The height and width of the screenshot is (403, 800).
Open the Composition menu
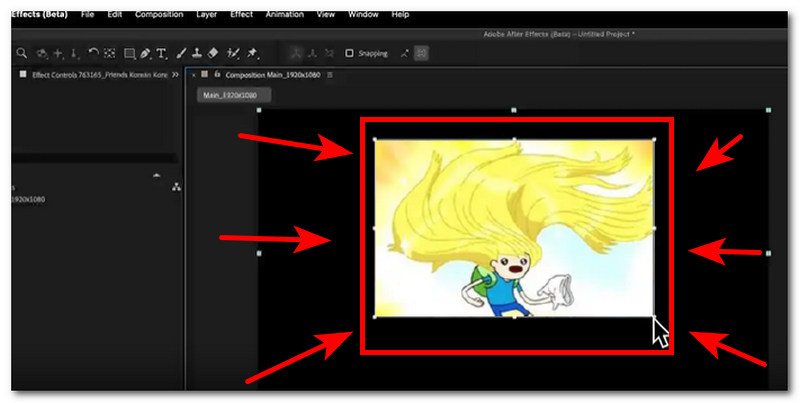click(x=159, y=14)
